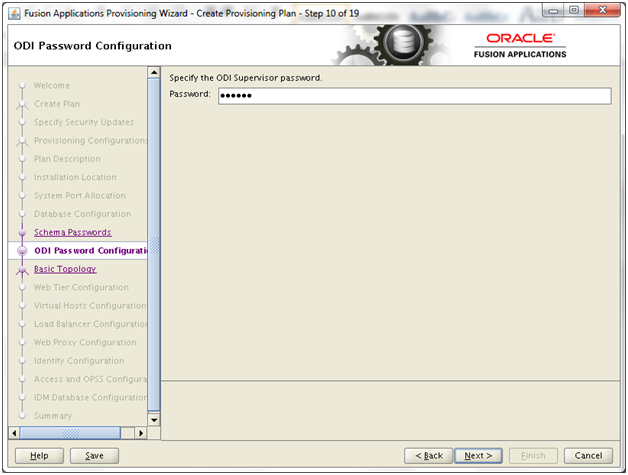Go back with the Back button
The height and width of the screenshot is (475, 628).
tap(429, 455)
